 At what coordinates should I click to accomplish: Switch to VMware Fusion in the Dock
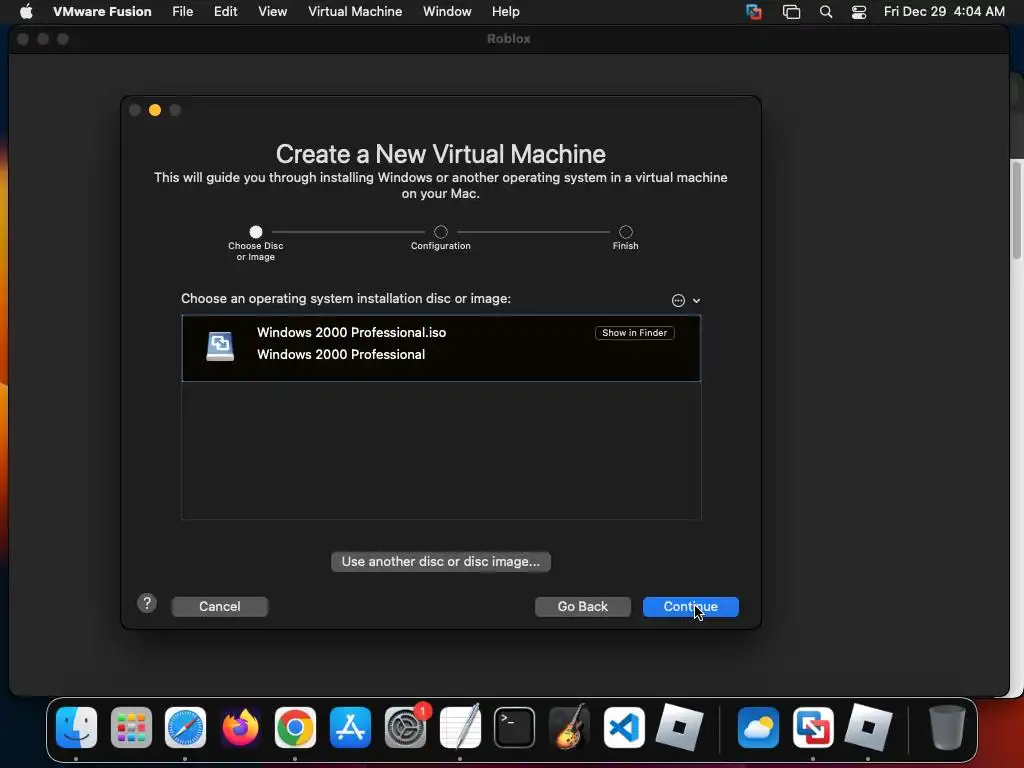click(813, 728)
